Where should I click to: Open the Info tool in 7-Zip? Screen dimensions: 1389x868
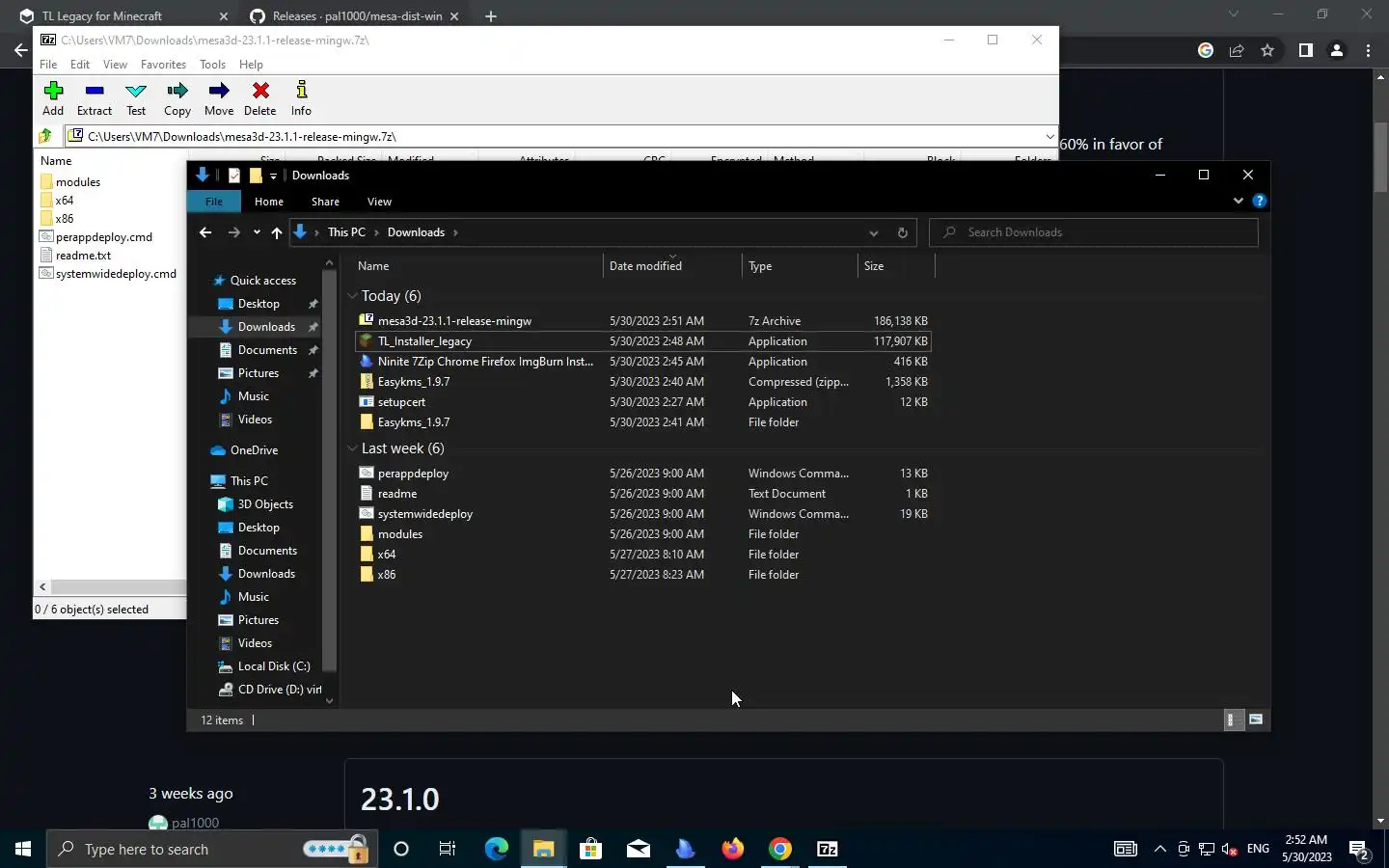pyautogui.click(x=301, y=98)
